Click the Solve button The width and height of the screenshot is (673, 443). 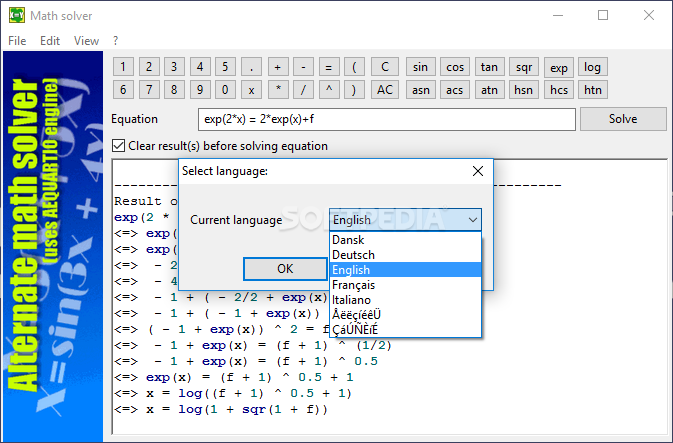[x=623, y=119]
